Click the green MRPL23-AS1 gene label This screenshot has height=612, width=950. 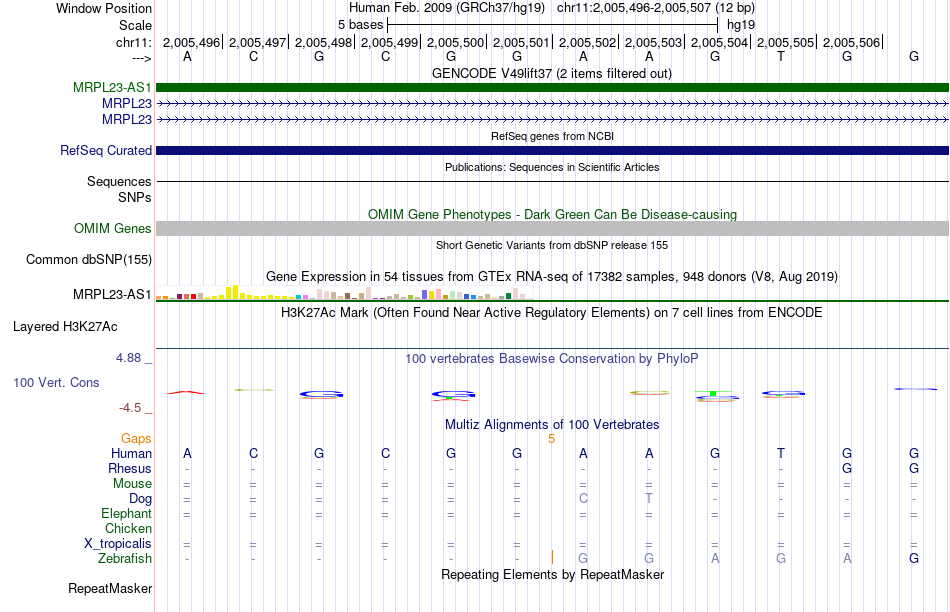[112, 87]
